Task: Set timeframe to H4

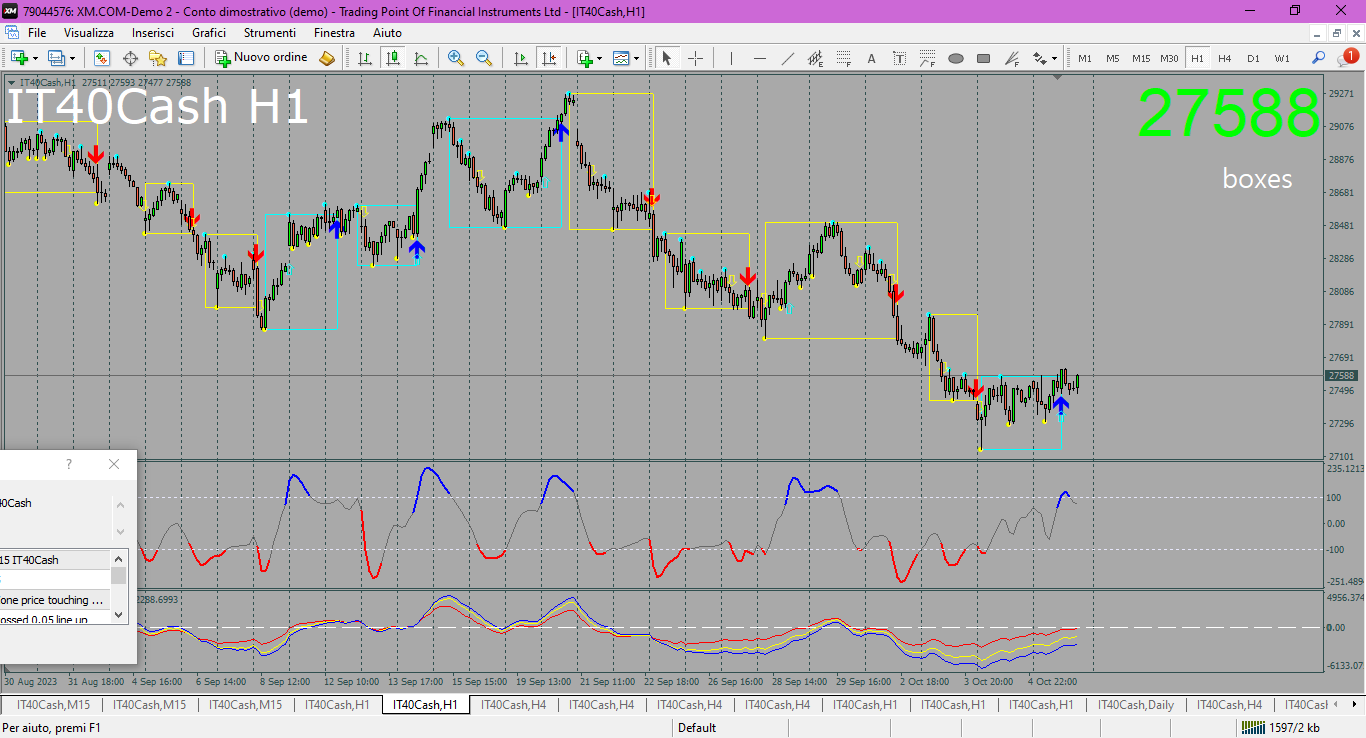Action: [x=1225, y=58]
